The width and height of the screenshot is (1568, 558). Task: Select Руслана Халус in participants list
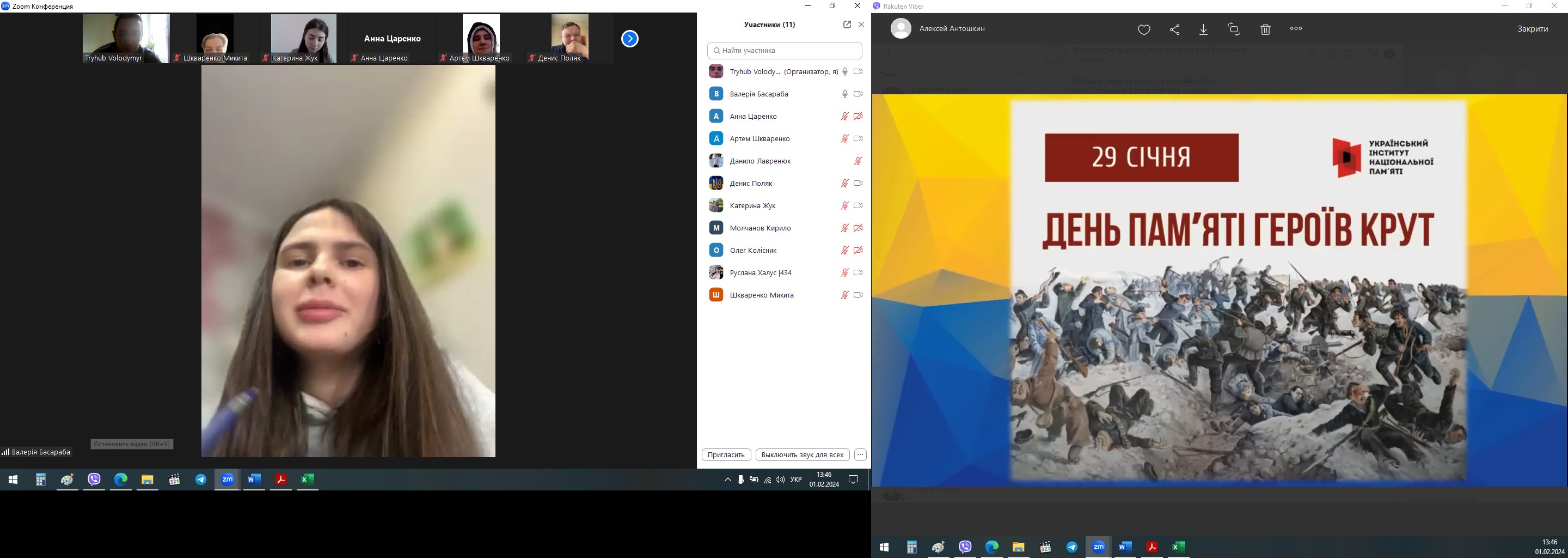tap(760, 273)
